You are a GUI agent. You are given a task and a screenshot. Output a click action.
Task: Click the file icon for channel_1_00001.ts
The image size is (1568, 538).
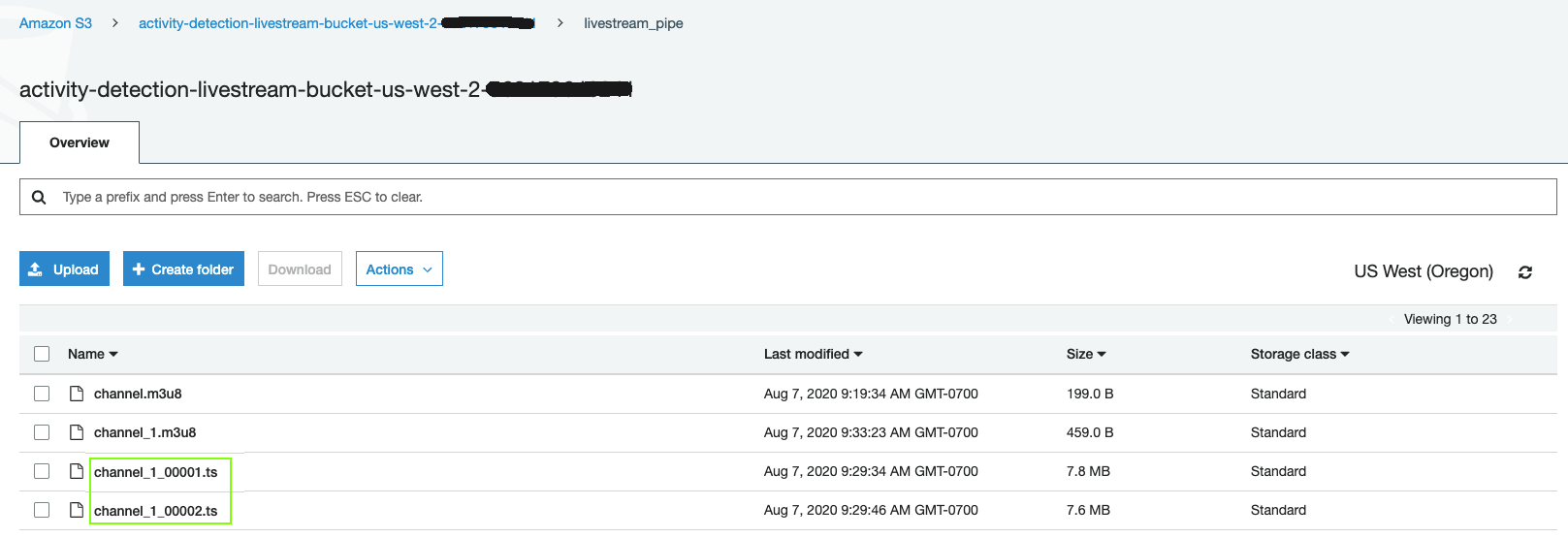77,471
